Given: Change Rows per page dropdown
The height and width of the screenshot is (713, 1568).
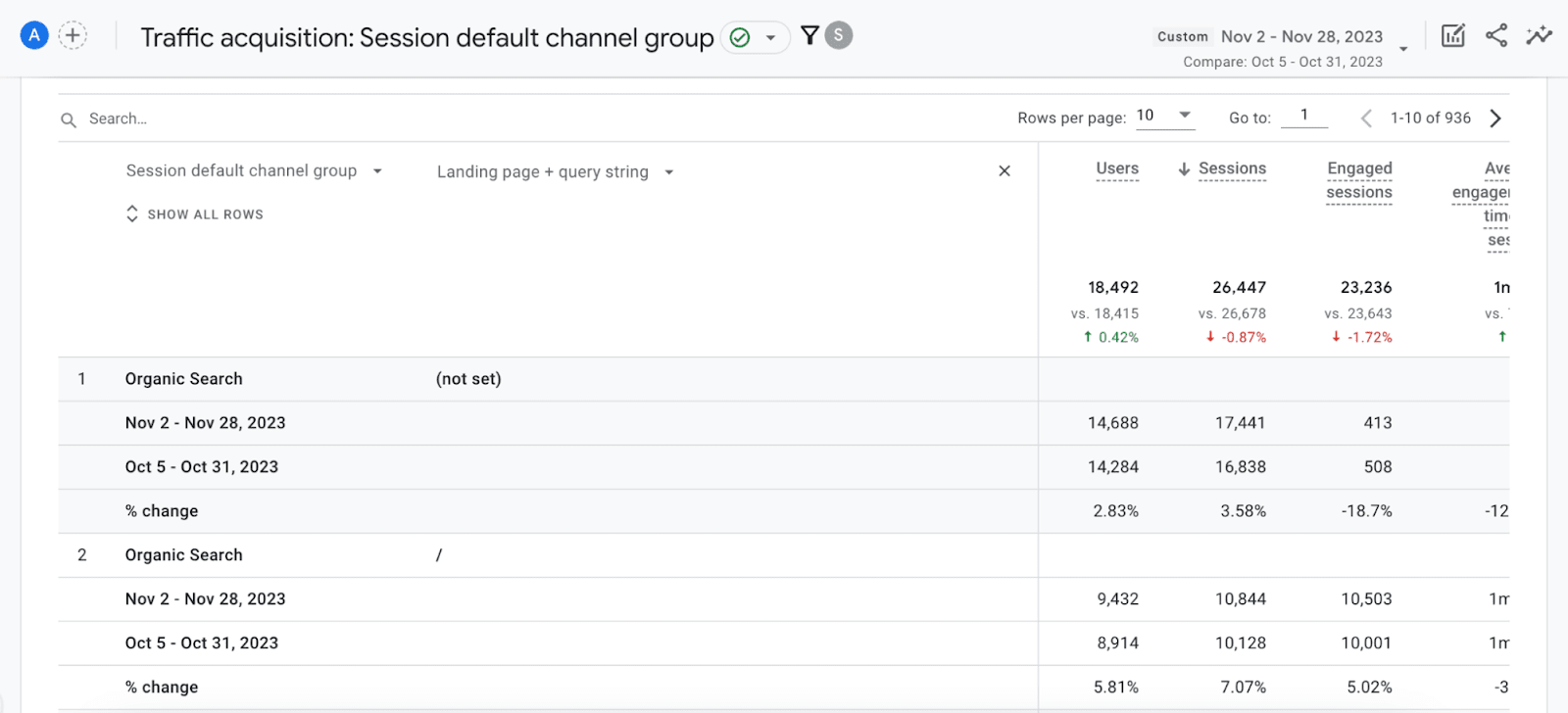Looking at the screenshot, I should tap(1164, 116).
